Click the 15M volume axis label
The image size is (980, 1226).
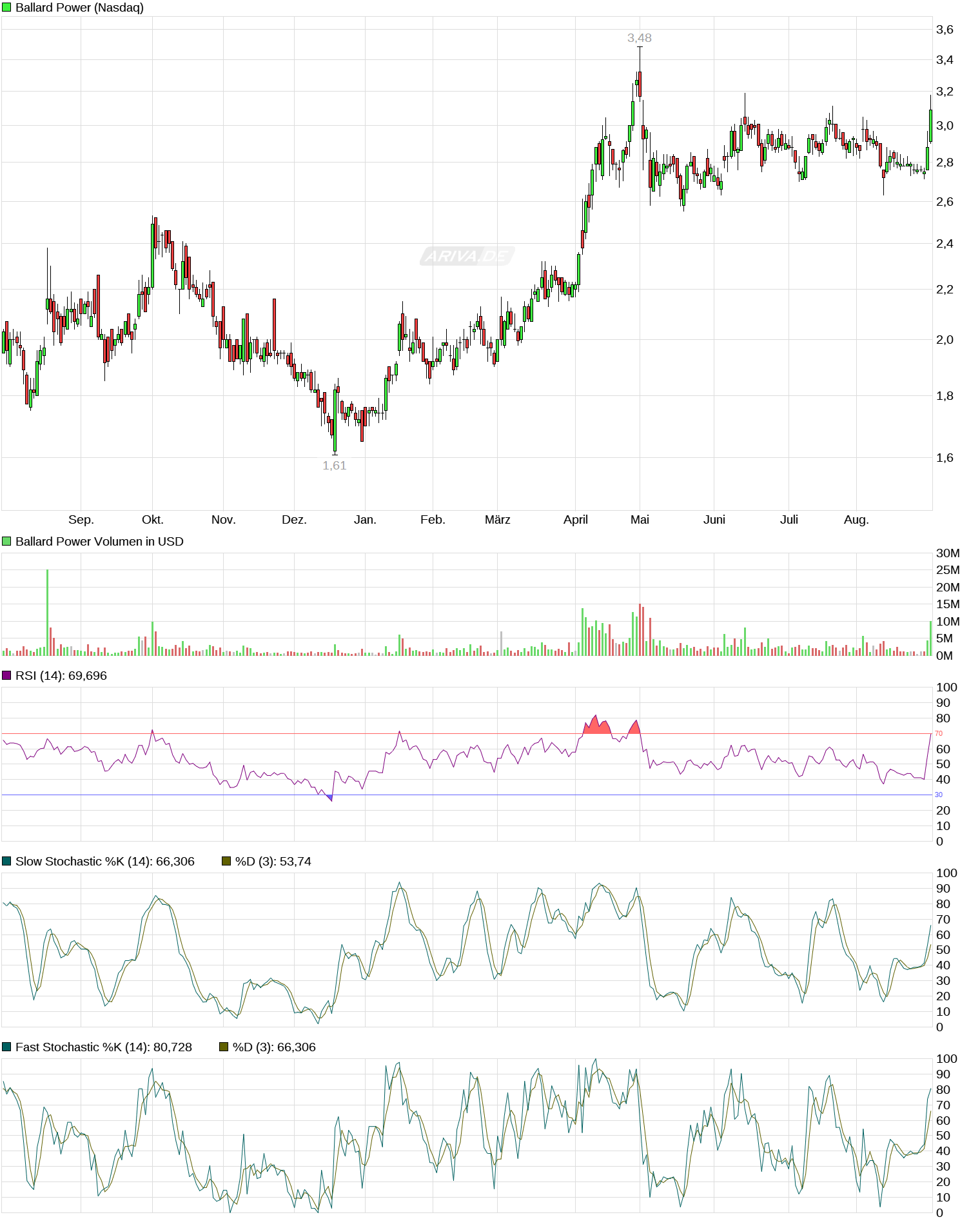click(x=948, y=604)
